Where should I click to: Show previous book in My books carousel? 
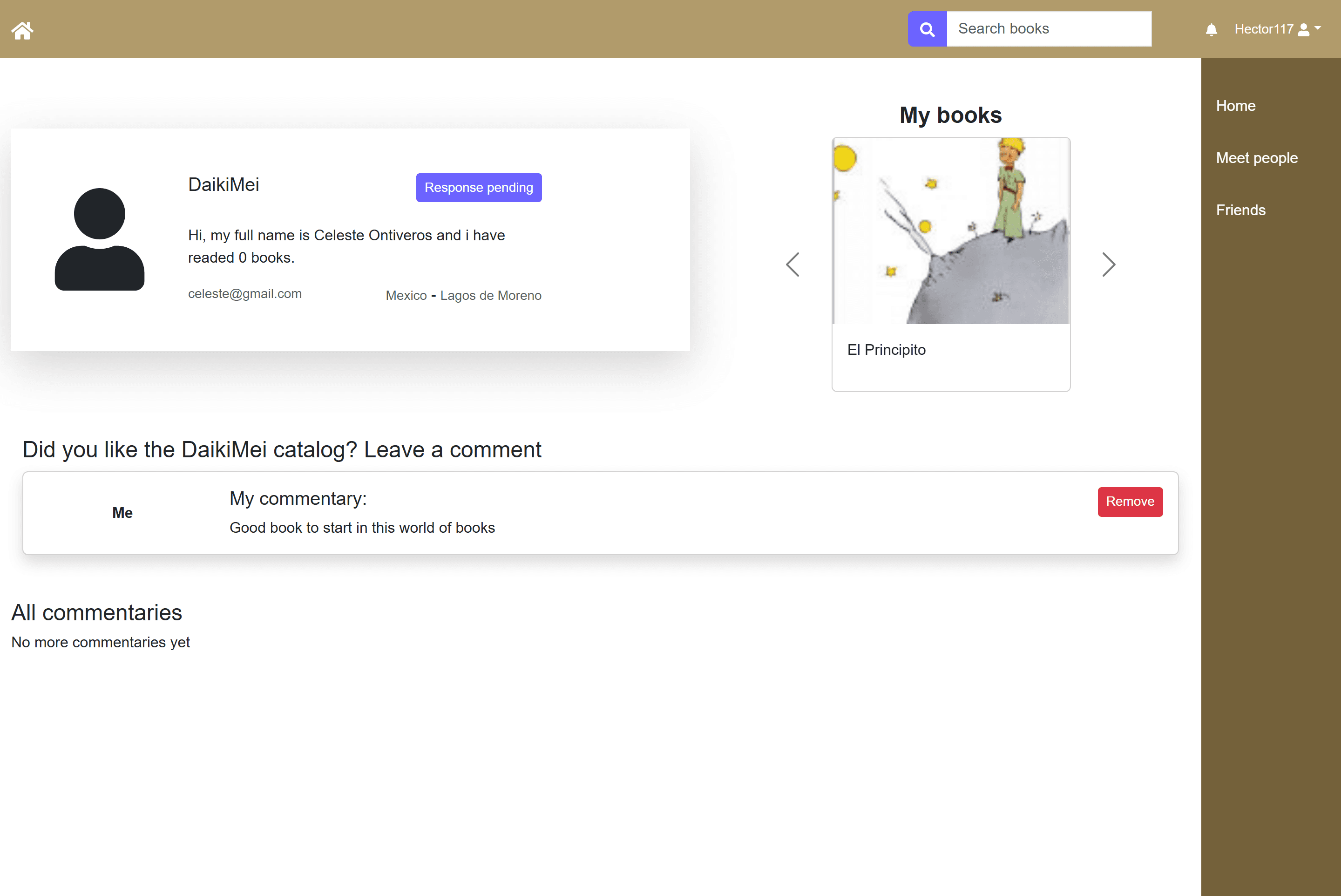[x=792, y=265]
